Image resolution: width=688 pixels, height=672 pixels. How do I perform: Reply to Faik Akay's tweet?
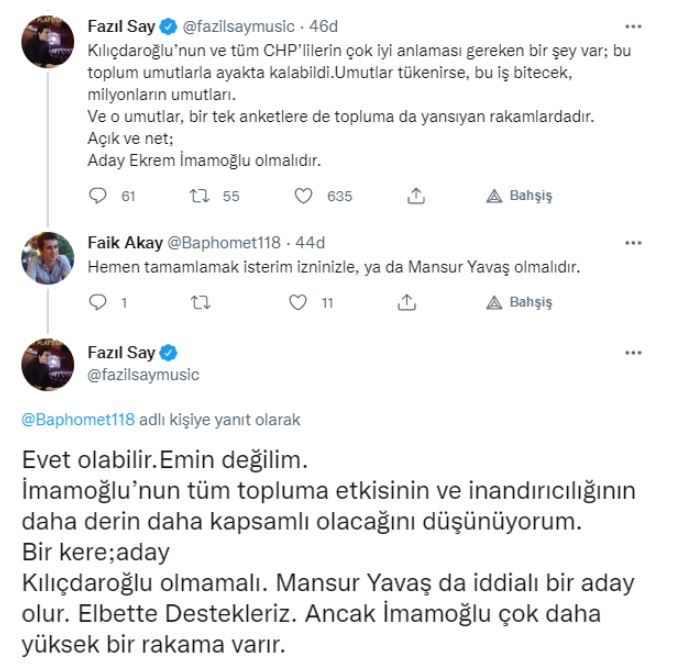click(97, 301)
